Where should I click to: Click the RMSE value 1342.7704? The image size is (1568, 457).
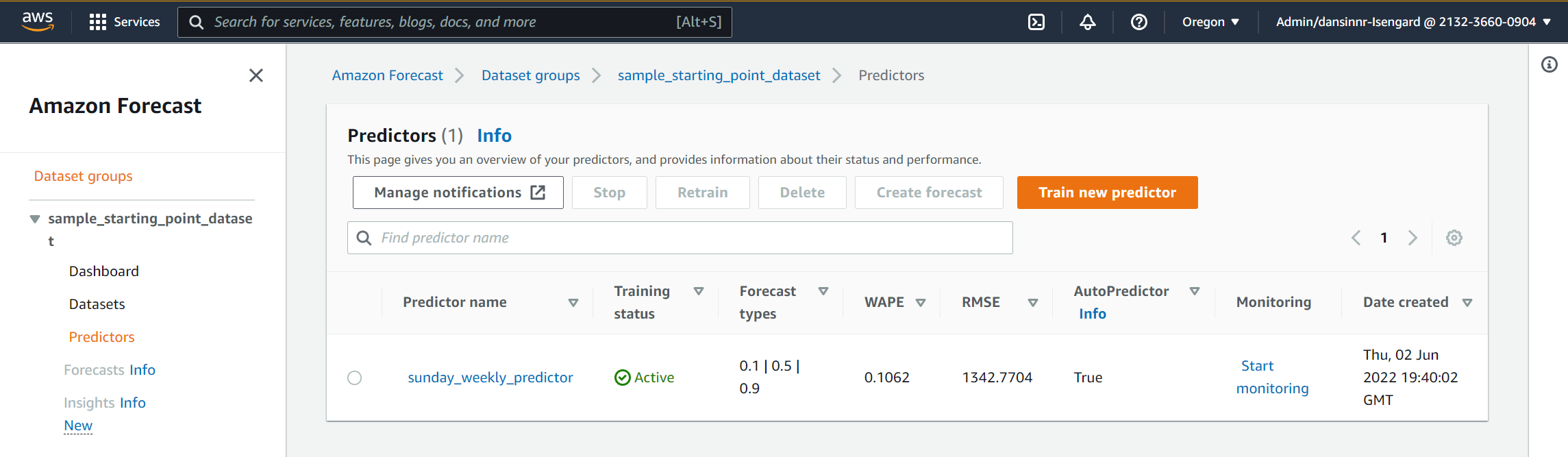[997, 378]
